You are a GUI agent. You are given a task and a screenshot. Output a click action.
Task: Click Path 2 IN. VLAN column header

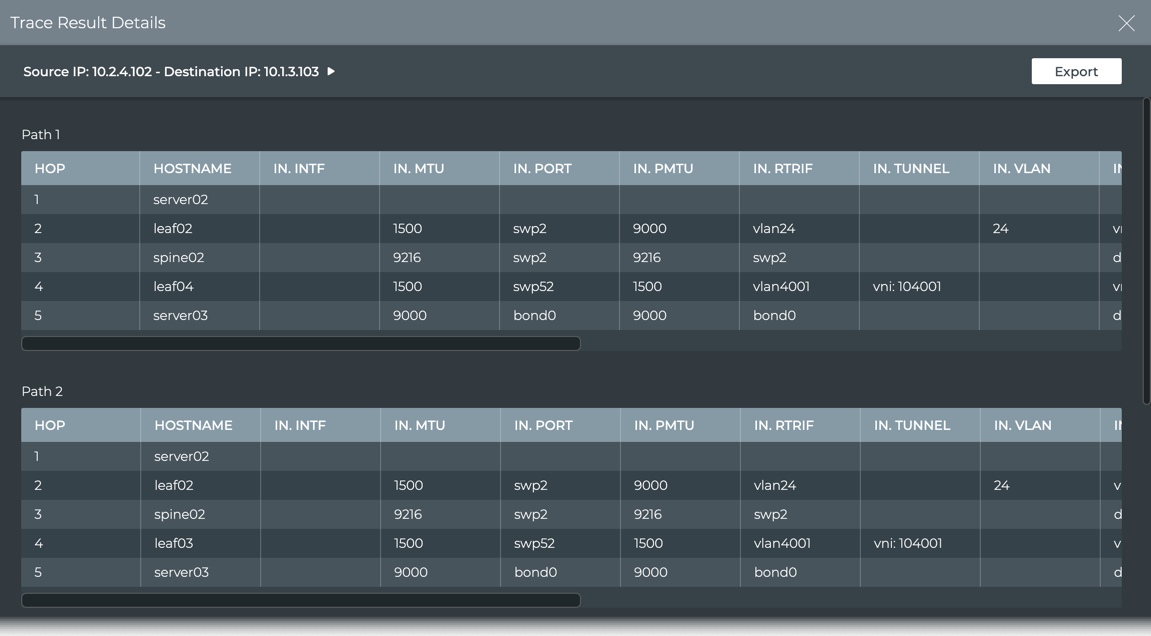pos(1022,425)
